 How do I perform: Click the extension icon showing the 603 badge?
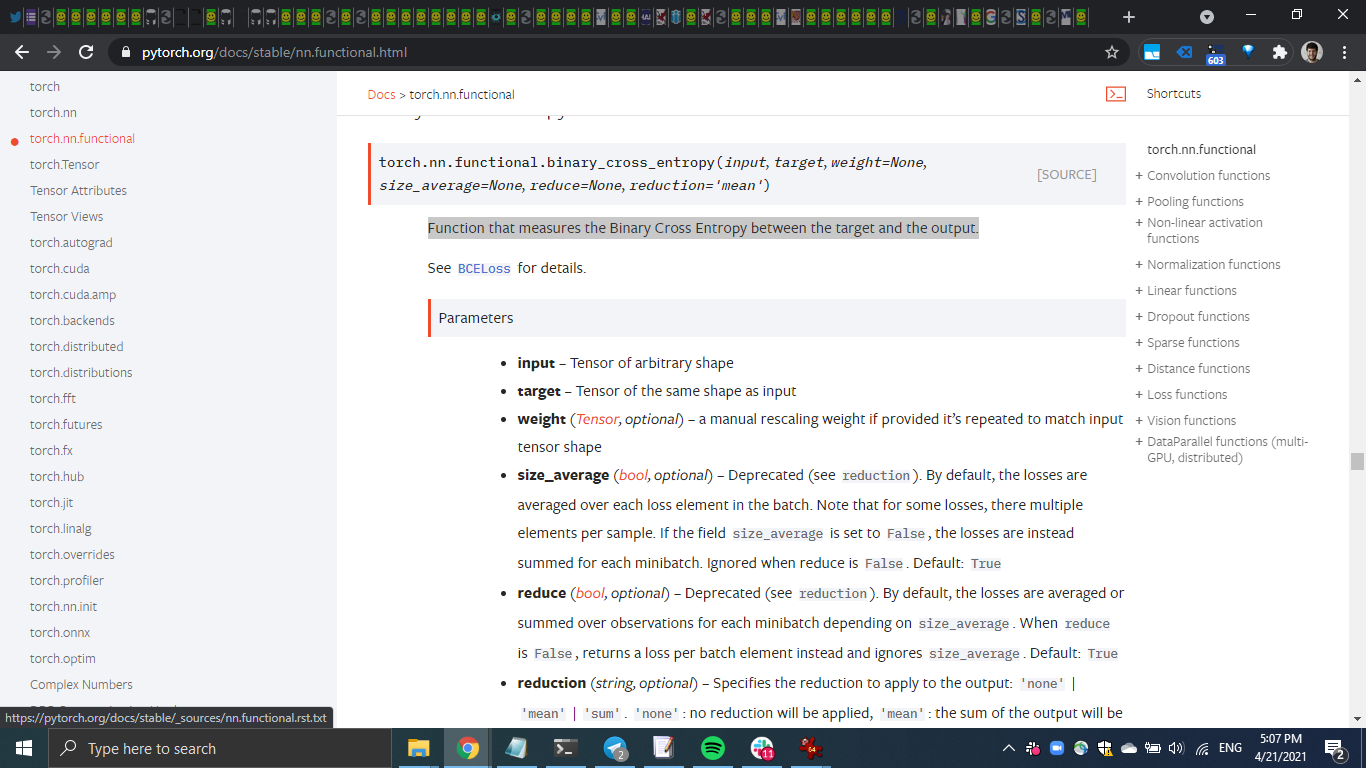(1215, 51)
